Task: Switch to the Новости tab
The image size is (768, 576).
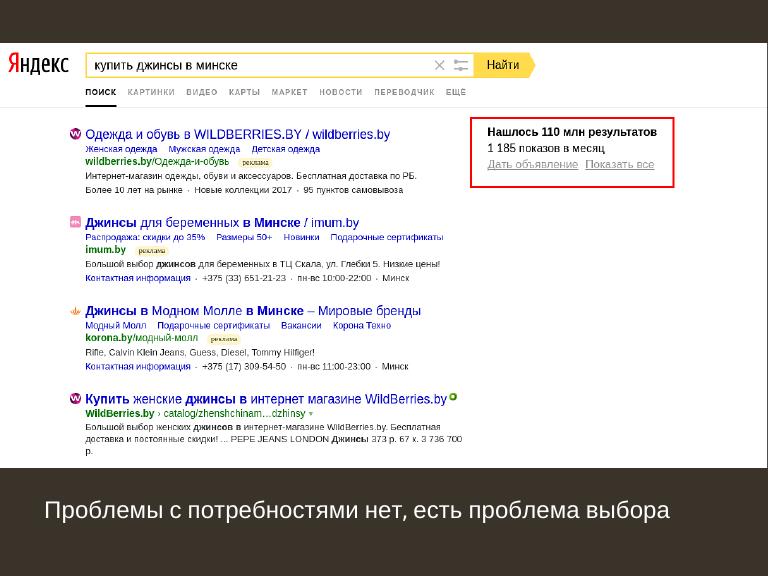Action: point(341,92)
